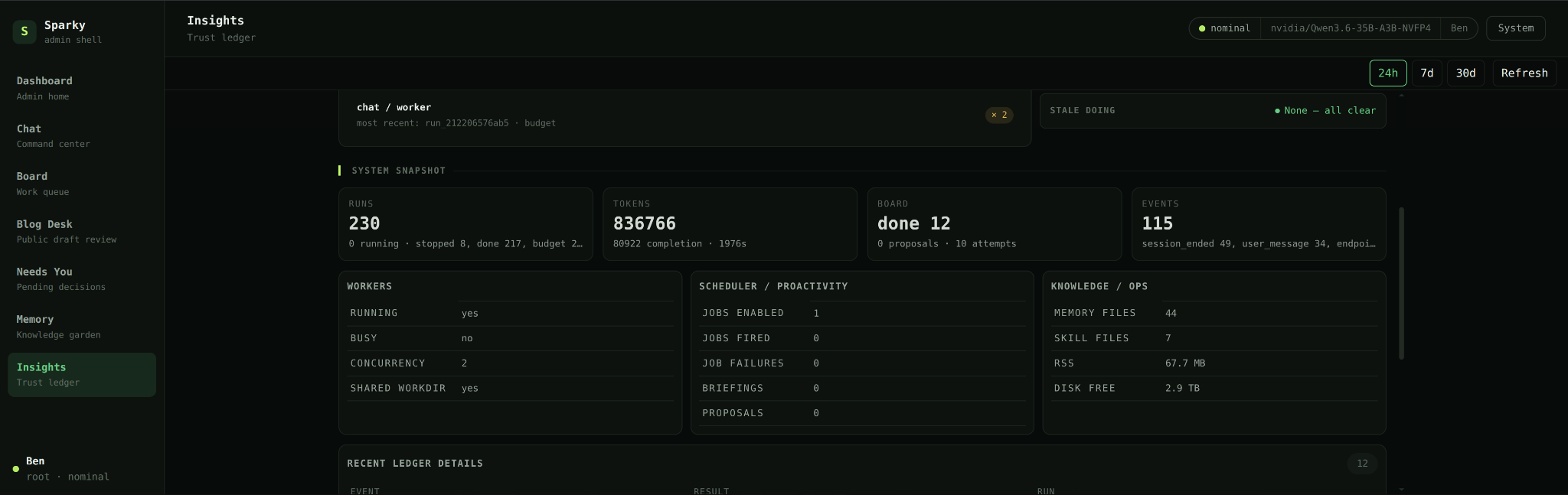The width and height of the screenshot is (1568, 495).
Task: Click the RECENT LEDGER DETAILS heading
Action: pyautogui.click(x=415, y=464)
